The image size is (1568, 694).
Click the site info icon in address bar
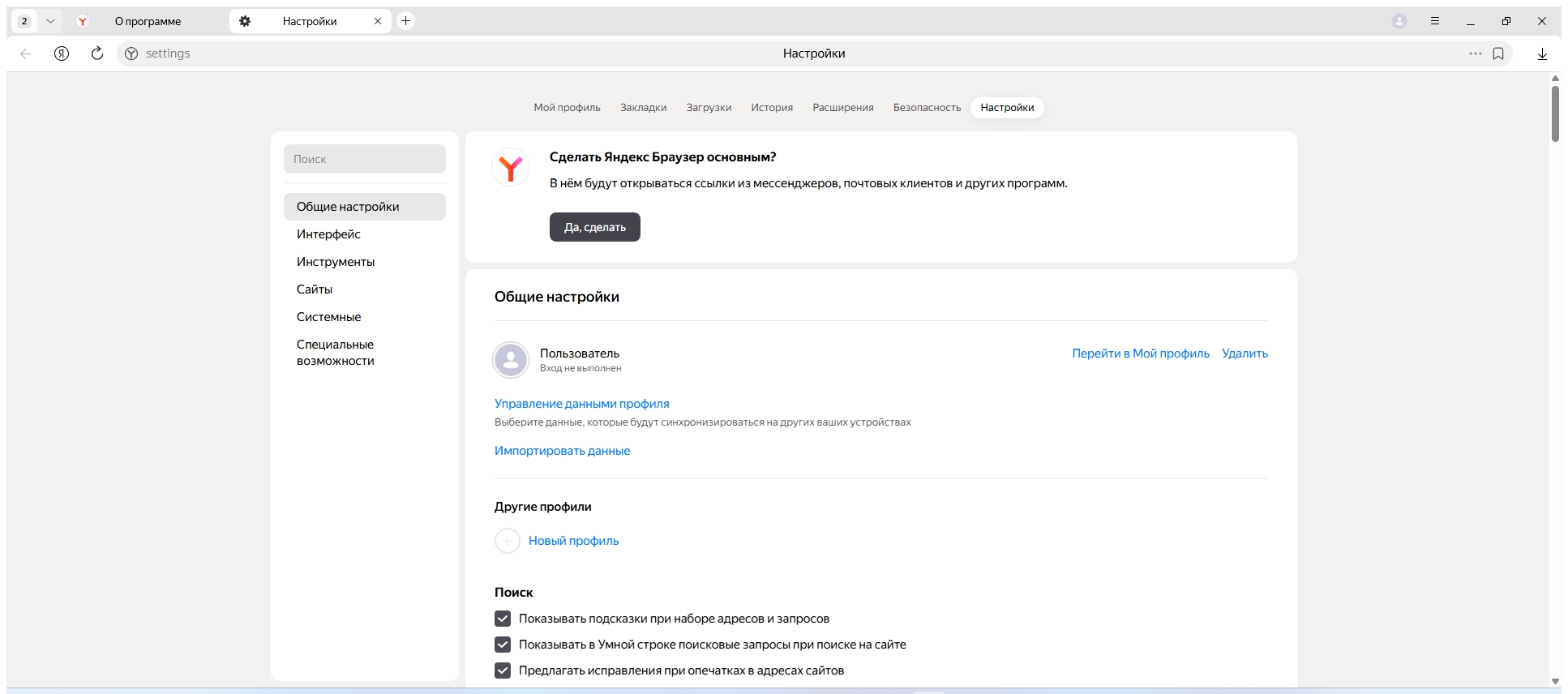(131, 54)
